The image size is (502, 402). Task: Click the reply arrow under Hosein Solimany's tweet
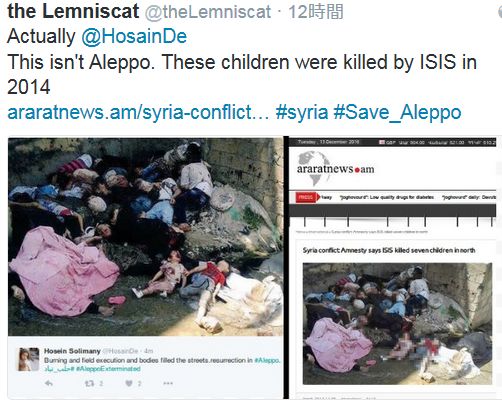coord(49,383)
